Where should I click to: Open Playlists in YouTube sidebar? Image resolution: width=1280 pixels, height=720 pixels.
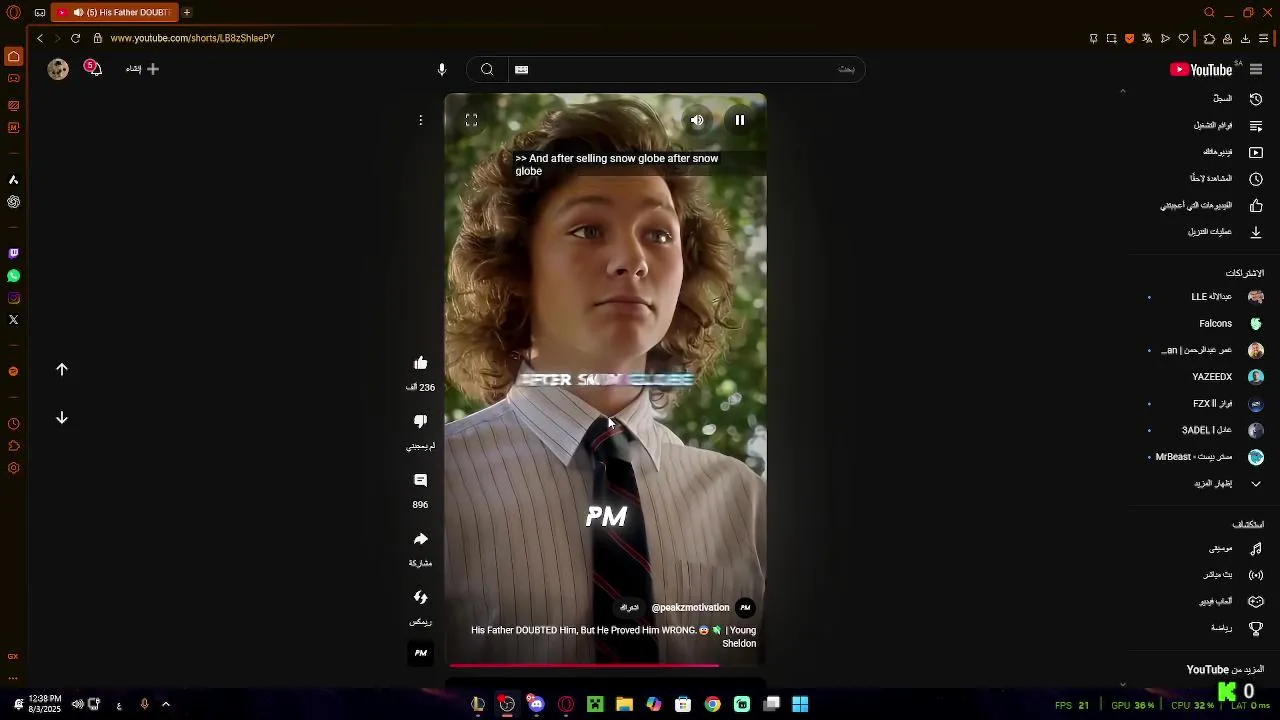[1228, 126]
